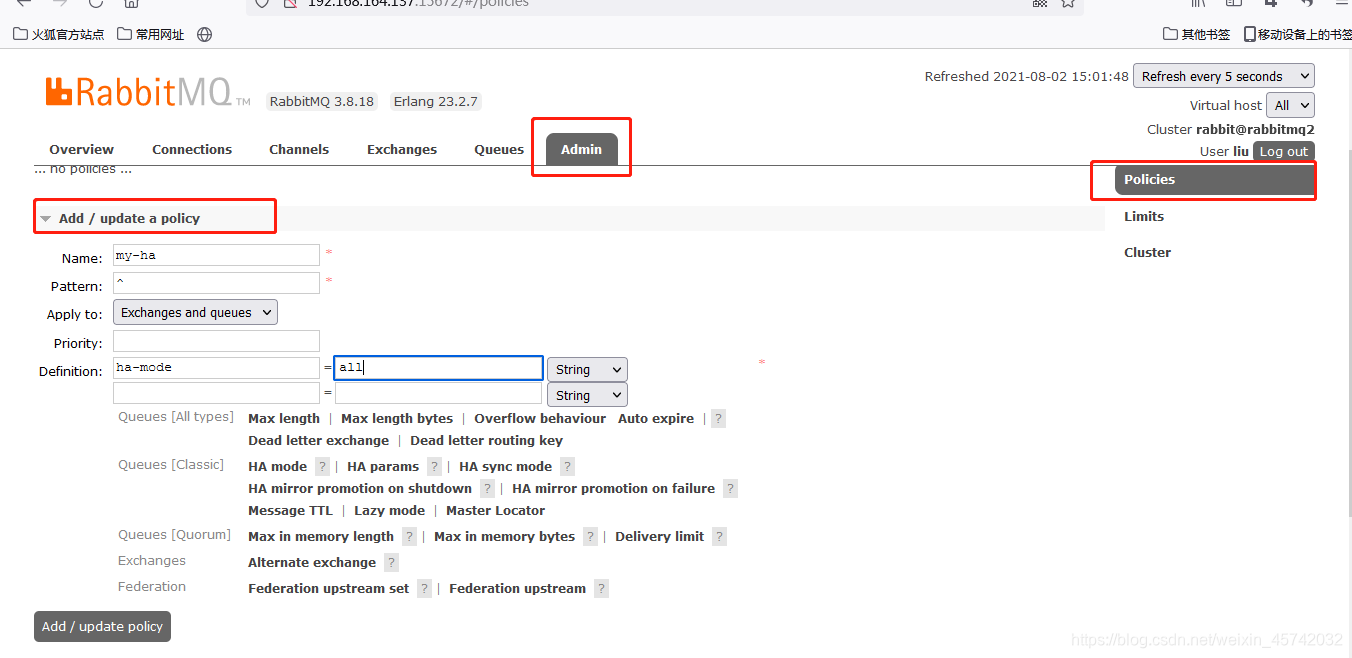Select Cluster in the admin sidebar
The width and height of the screenshot is (1352, 658).
click(x=1147, y=252)
